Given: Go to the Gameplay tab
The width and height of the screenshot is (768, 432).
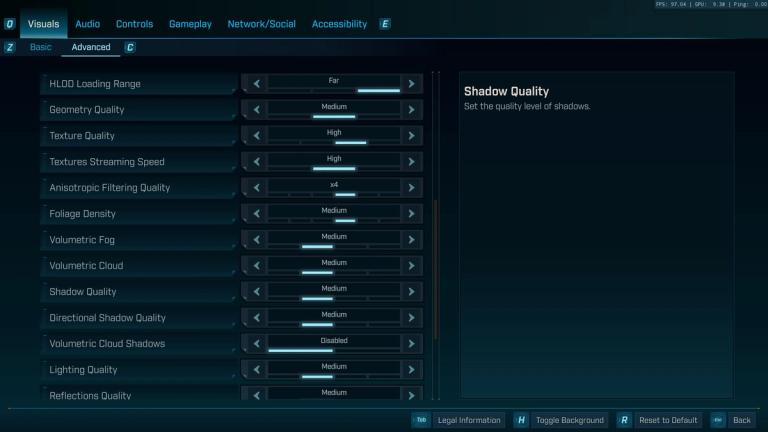Looking at the screenshot, I should [190, 24].
